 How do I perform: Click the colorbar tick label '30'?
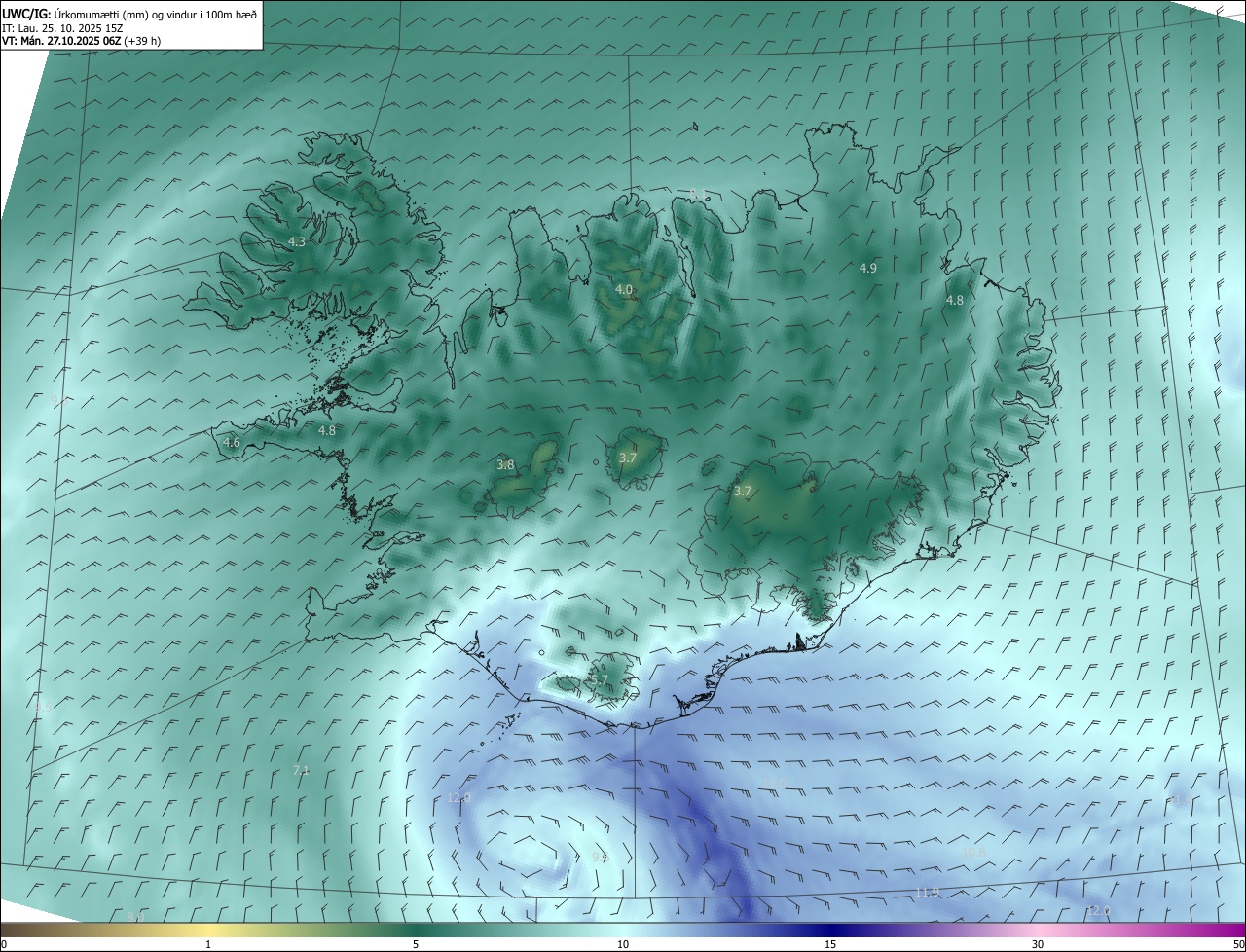click(1038, 944)
